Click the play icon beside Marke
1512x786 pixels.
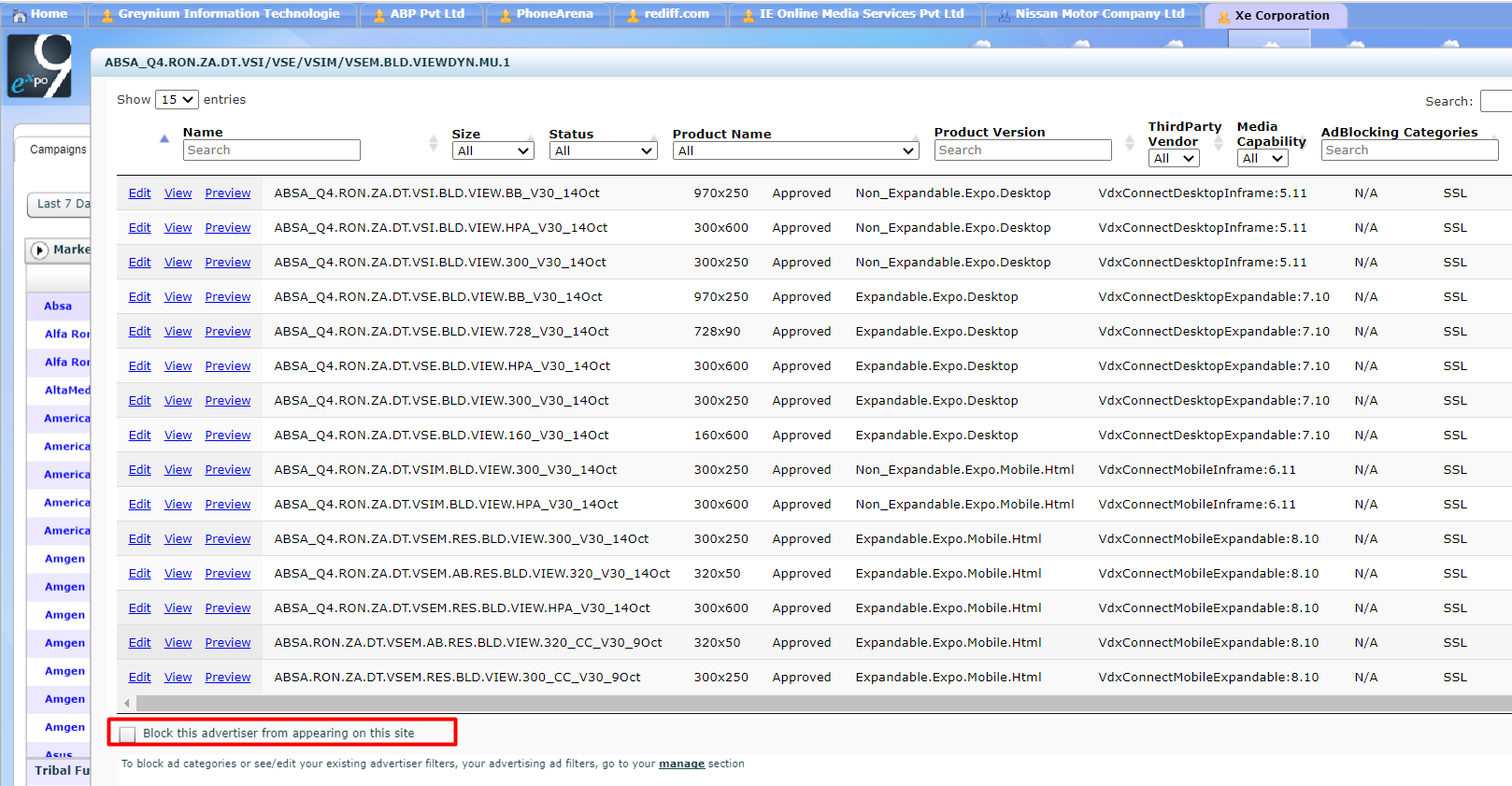[39, 250]
